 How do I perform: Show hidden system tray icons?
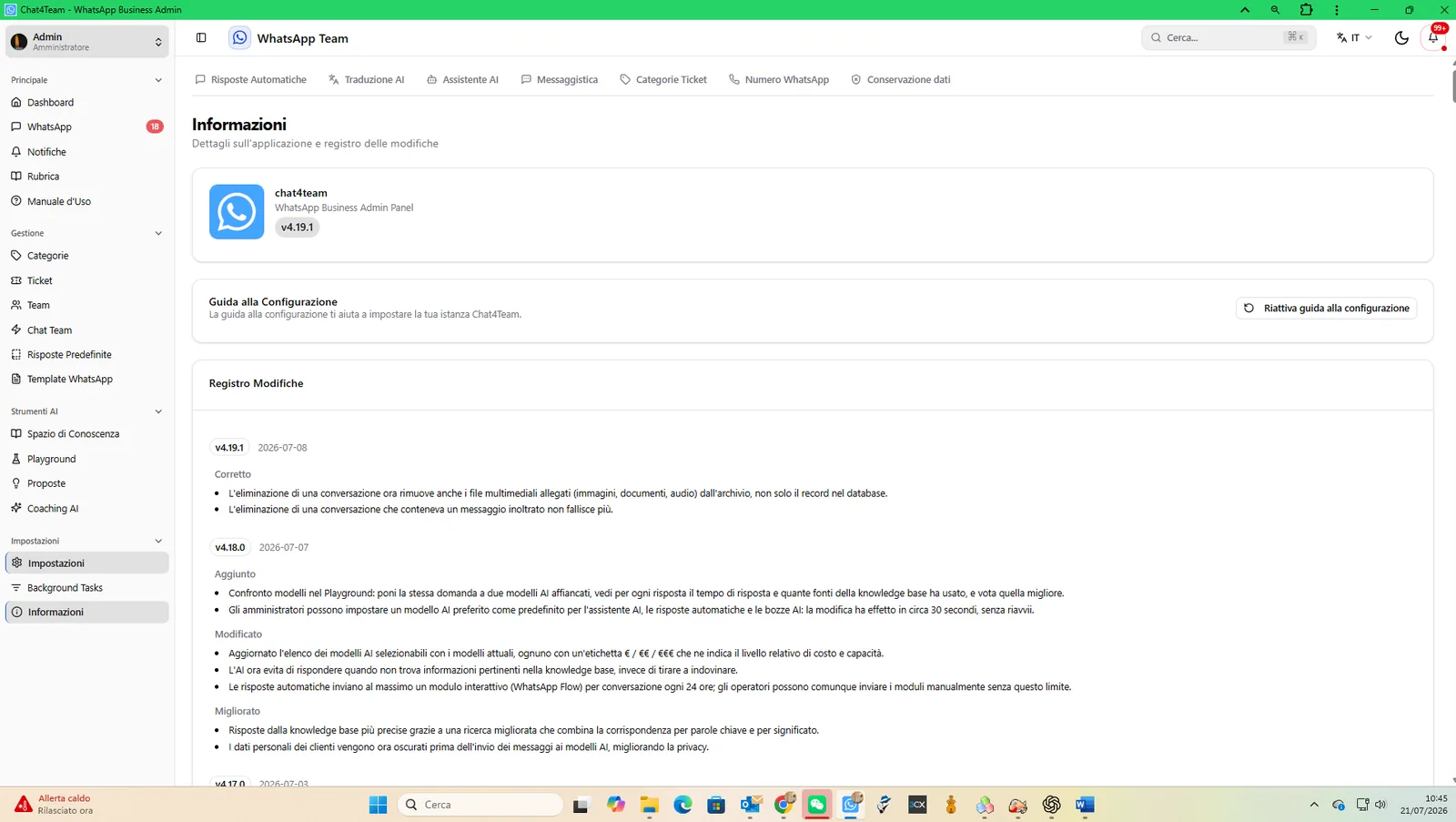point(1313,805)
